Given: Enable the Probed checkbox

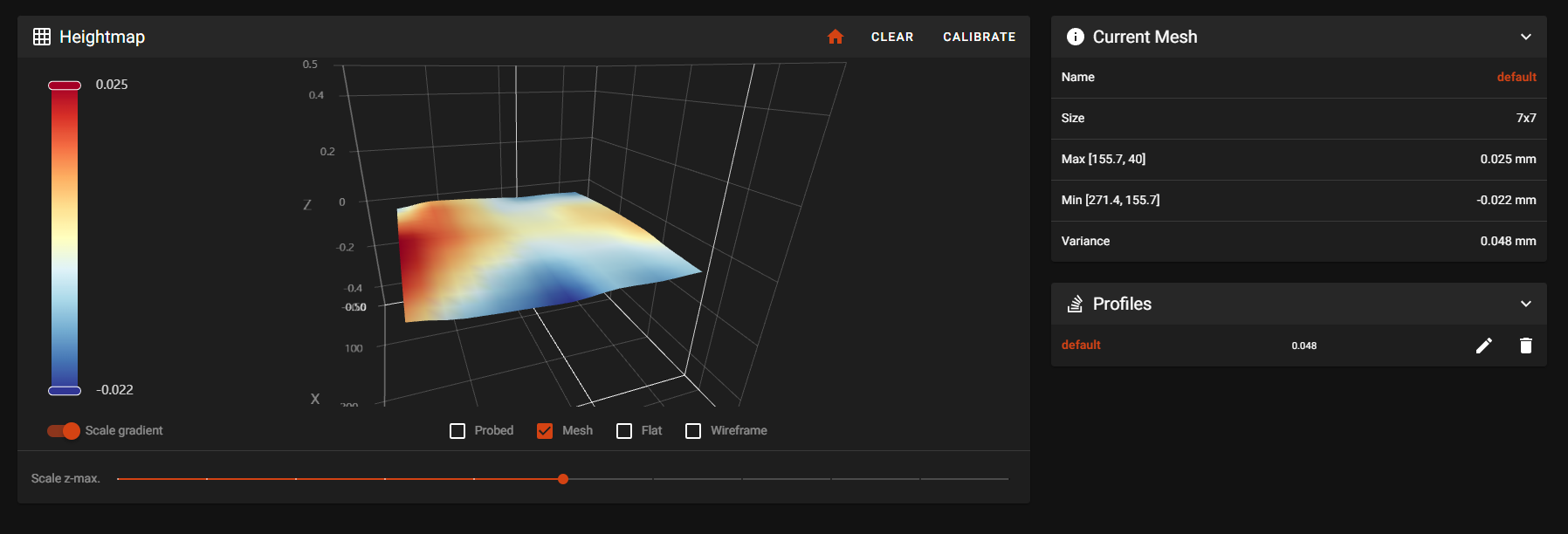Looking at the screenshot, I should tap(457, 431).
